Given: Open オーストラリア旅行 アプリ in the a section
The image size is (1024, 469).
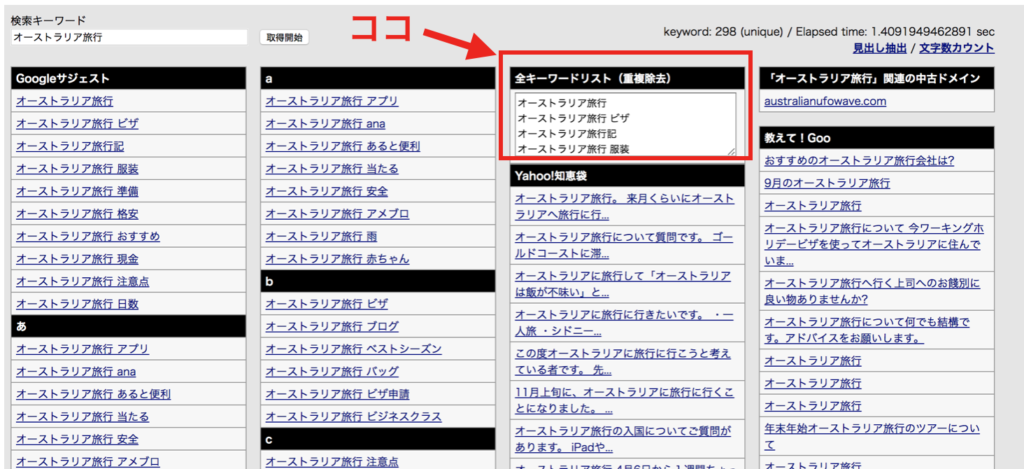Looking at the screenshot, I should pyautogui.click(x=332, y=101).
